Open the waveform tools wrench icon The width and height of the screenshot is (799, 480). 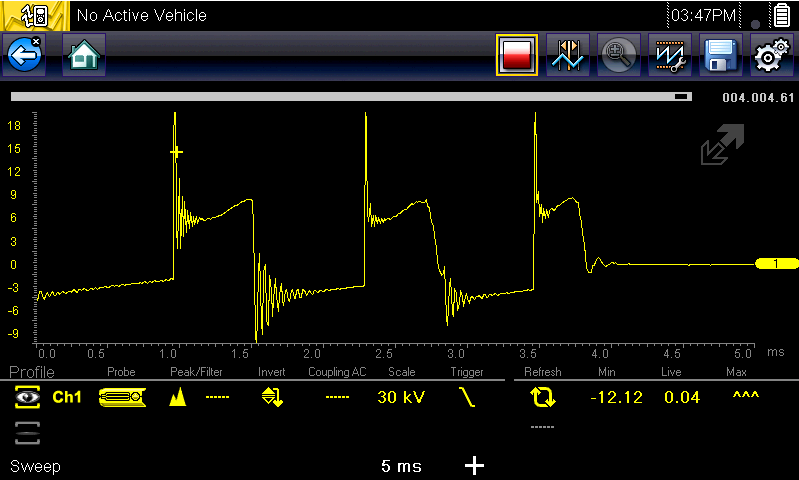coord(669,56)
